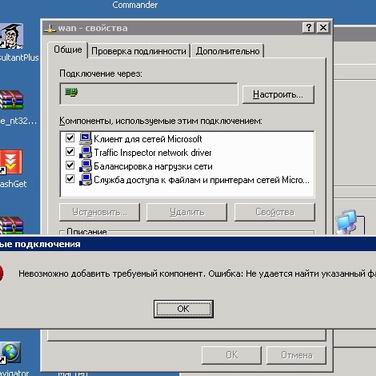Click the Свойства button
Viewport: 376px width, 376px height.
tap(275, 212)
